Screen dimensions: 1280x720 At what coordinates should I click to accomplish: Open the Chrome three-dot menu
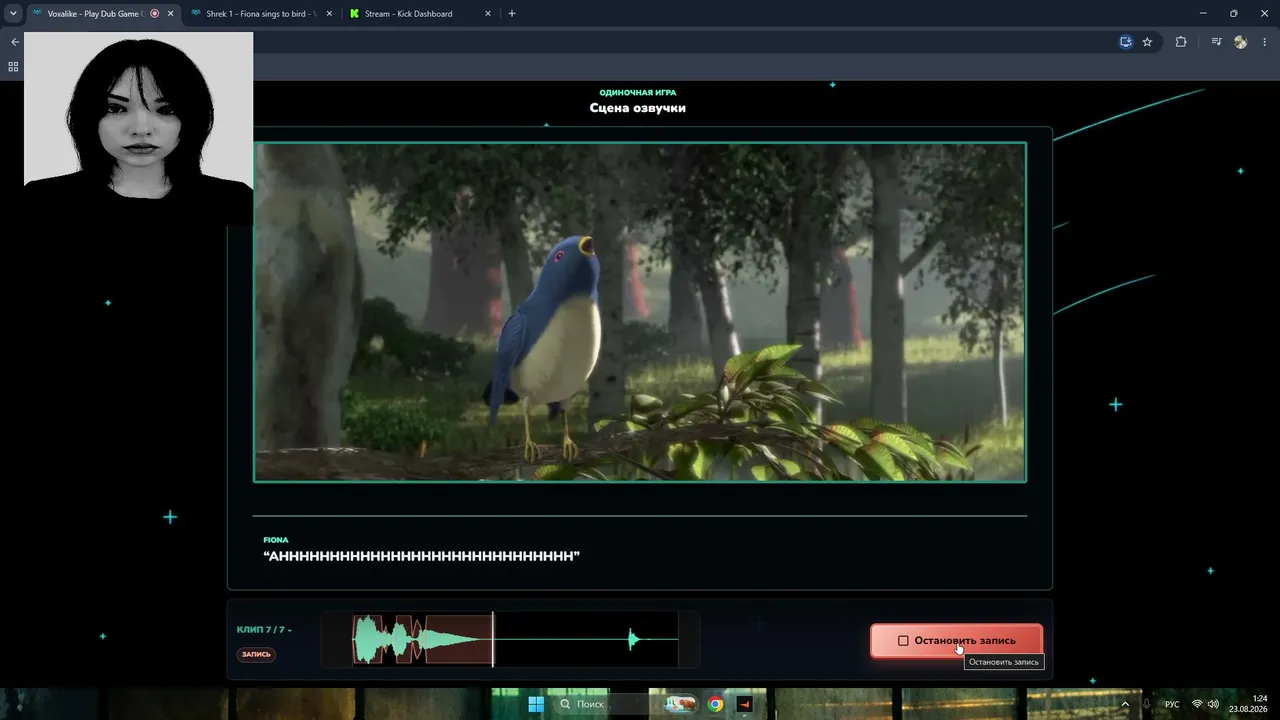point(1266,42)
